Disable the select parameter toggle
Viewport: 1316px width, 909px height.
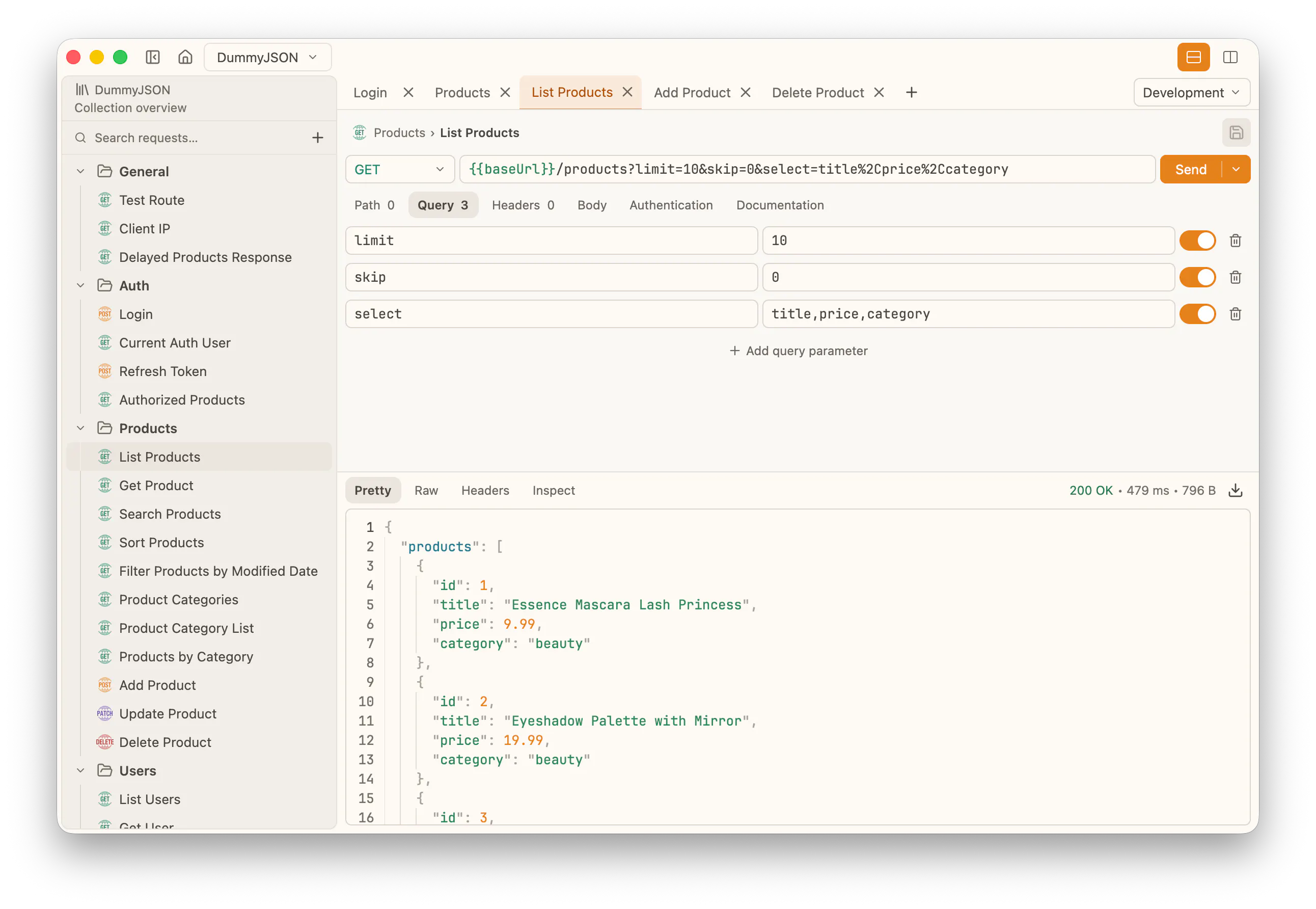coord(1197,314)
